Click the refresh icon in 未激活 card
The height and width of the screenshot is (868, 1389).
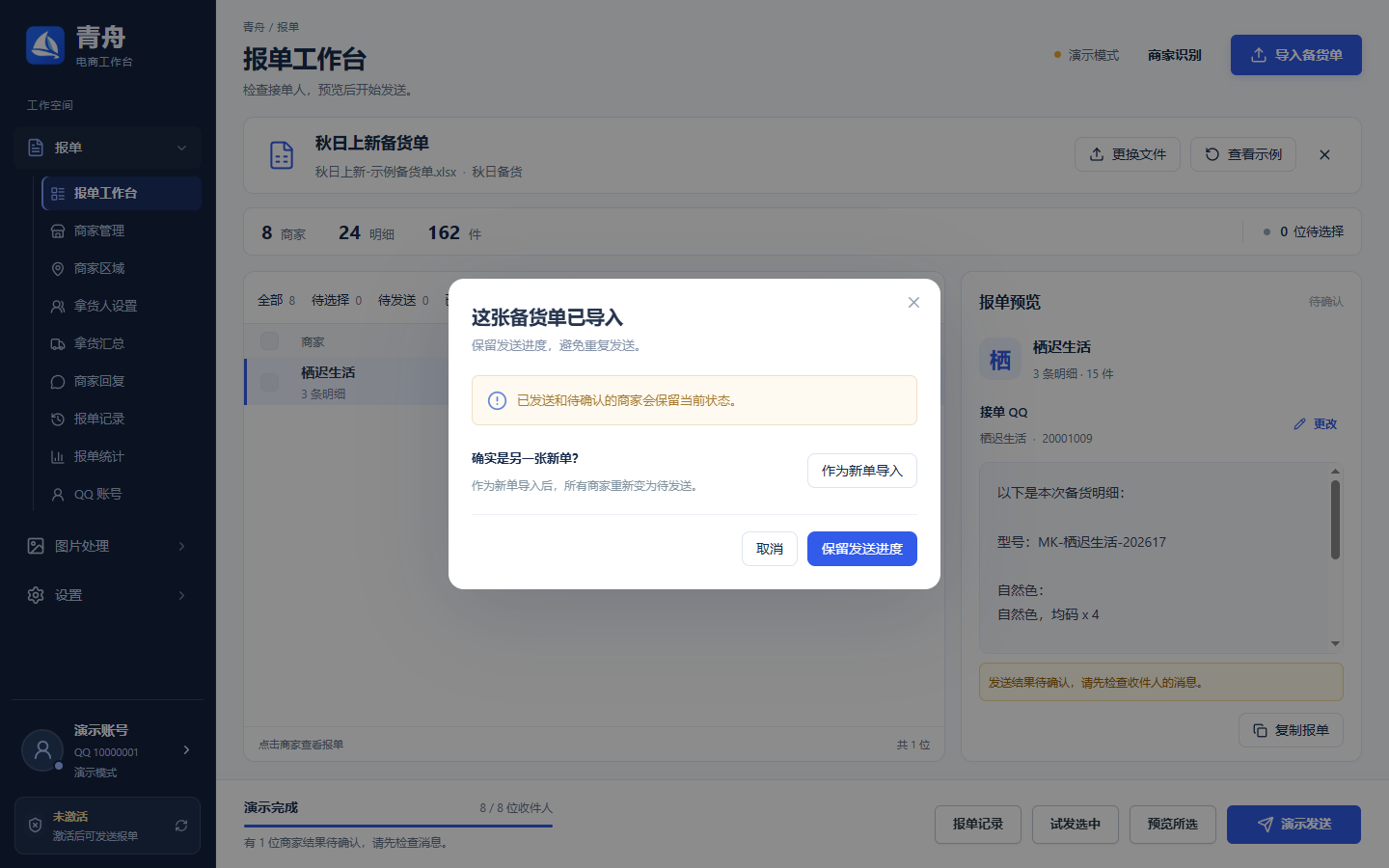point(180,826)
